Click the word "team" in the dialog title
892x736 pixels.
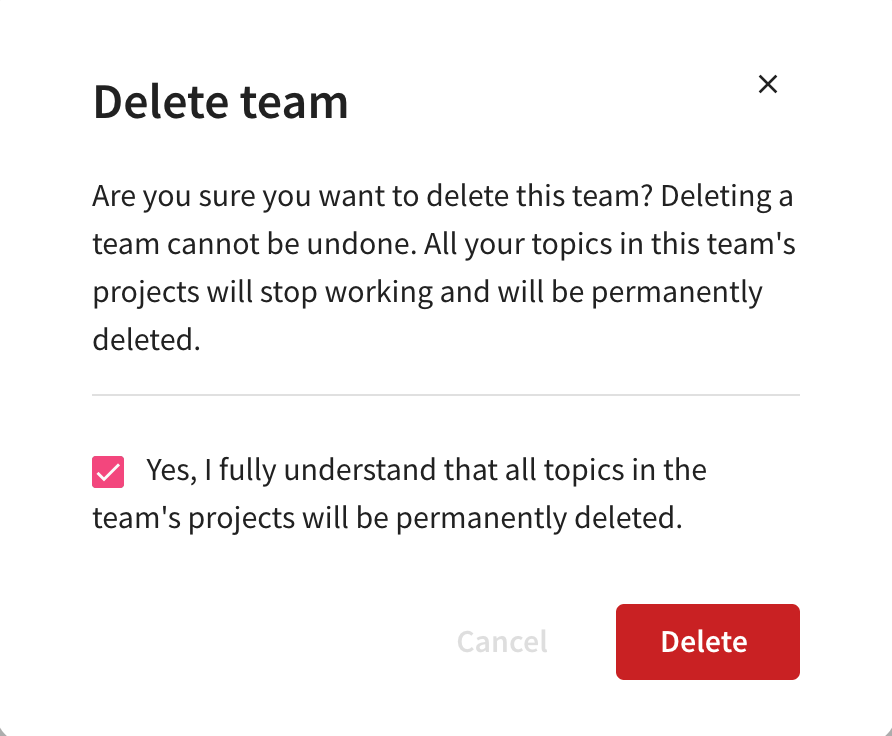point(304,102)
